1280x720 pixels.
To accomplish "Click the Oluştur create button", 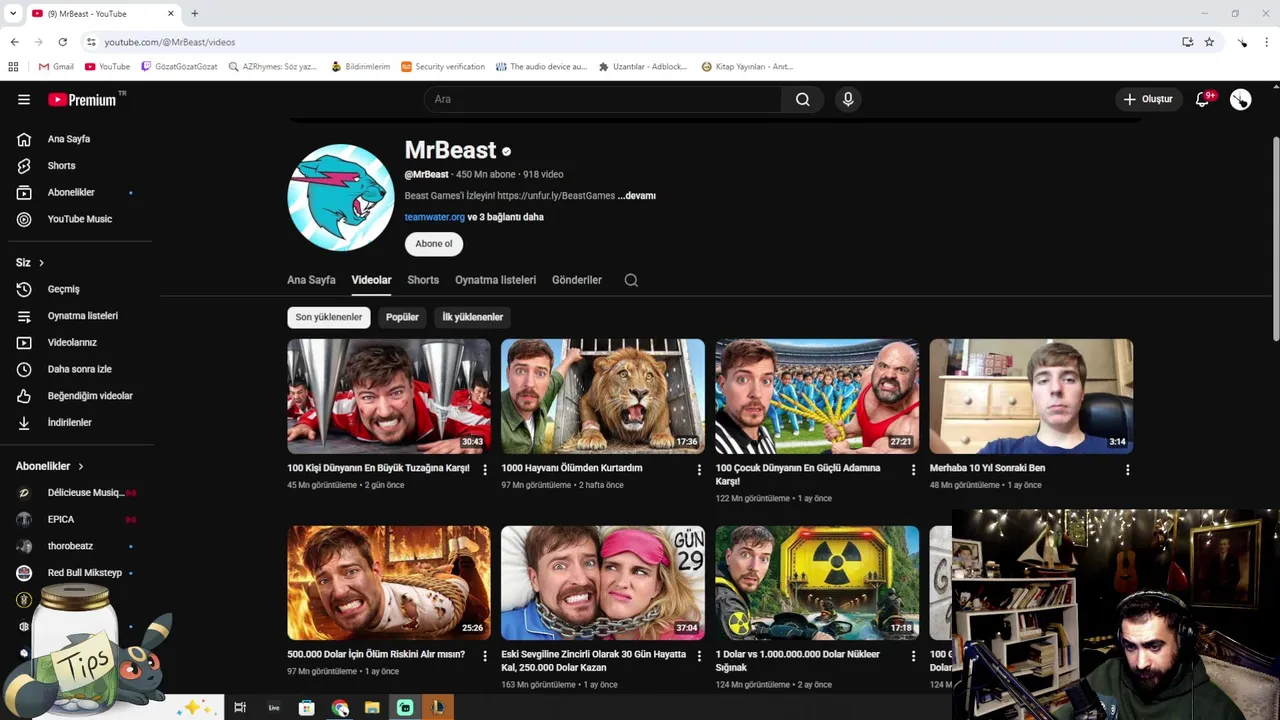I will click(x=1147, y=99).
